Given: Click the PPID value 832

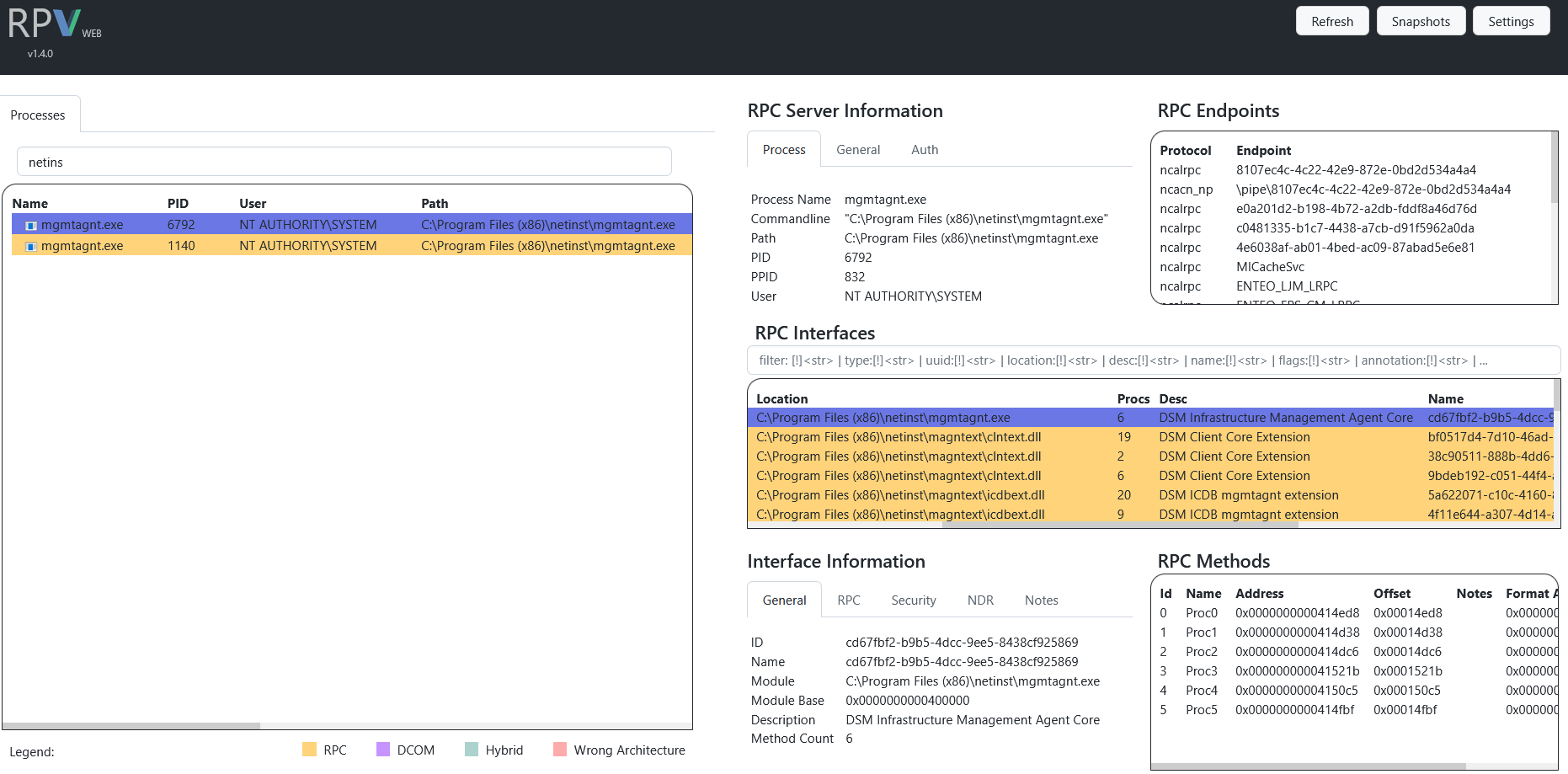Looking at the screenshot, I should click(855, 277).
